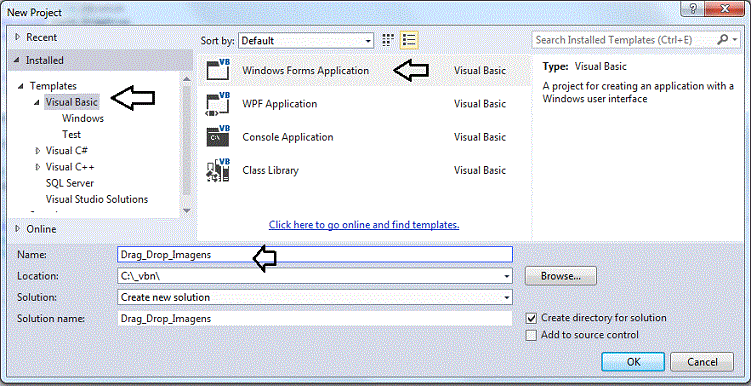Screen dimensions: 751x386
Task: Click the Browse... button
Action: pos(561,276)
